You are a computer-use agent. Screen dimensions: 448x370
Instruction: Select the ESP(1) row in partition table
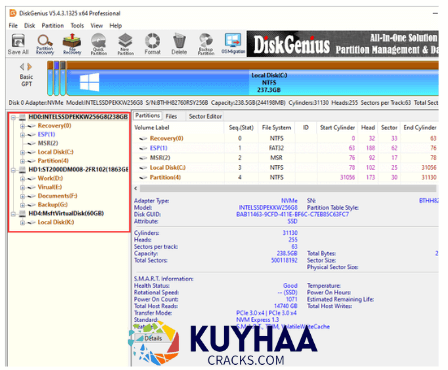tap(286, 148)
